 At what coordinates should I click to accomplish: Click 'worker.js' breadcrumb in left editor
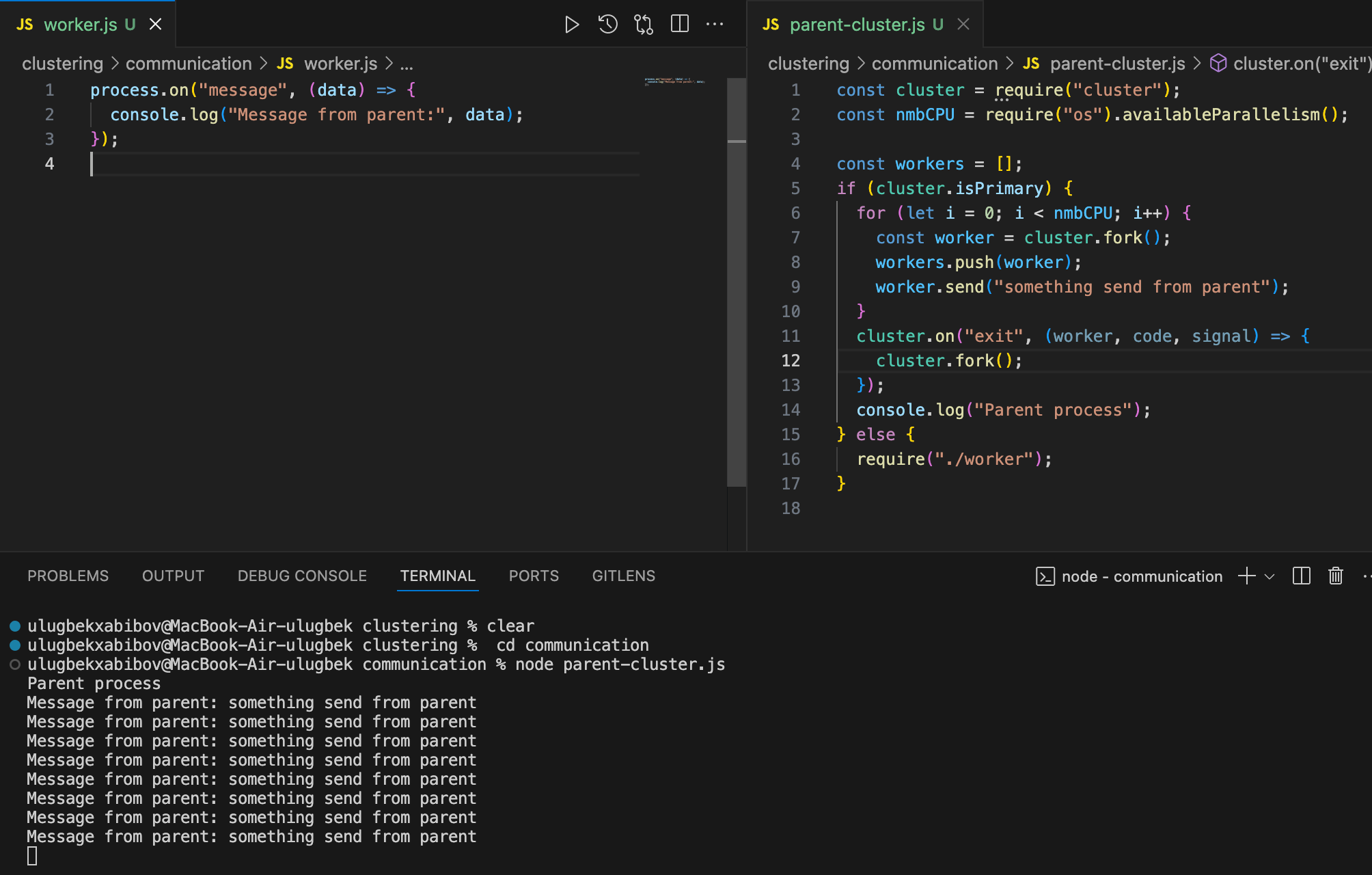tap(340, 64)
